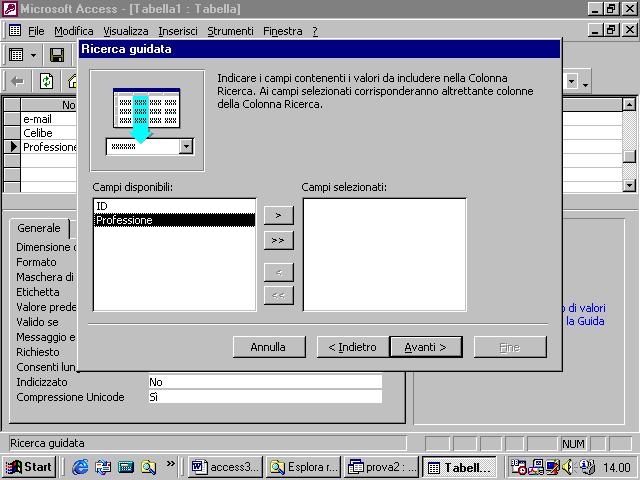Go back with < Indietro button
The height and width of the screenshot is (480, 640).
coord(353,347)
